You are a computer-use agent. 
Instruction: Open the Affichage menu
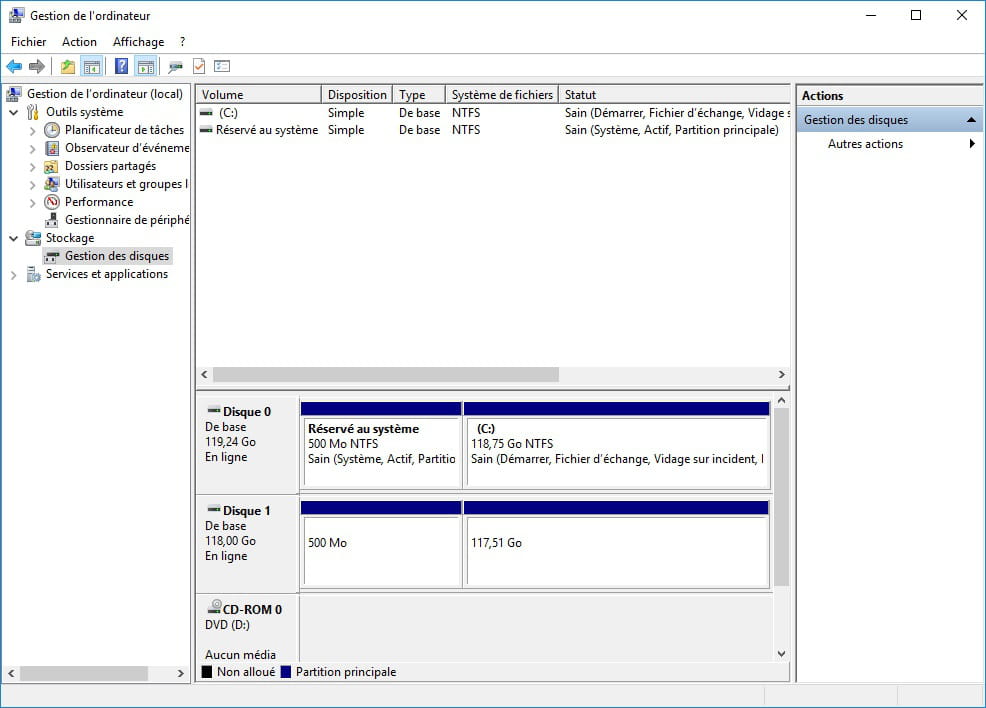(138, 41)
